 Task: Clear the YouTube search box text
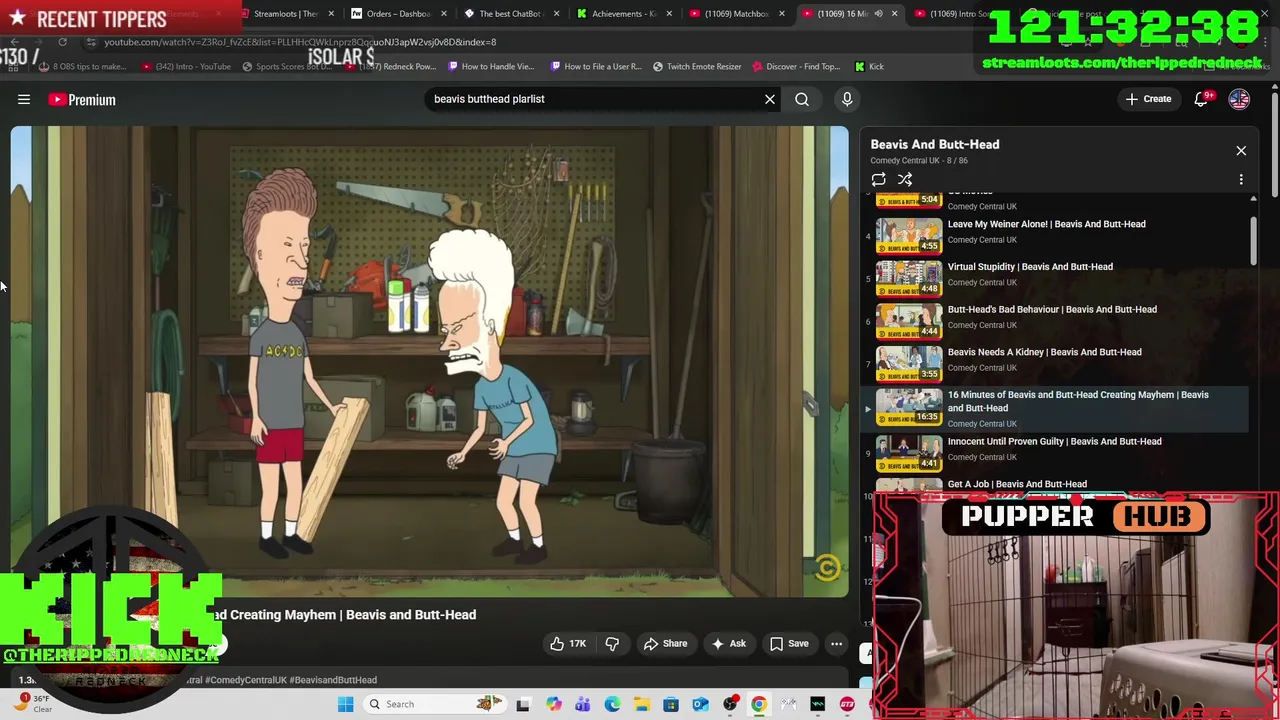(x=770, y=99)
